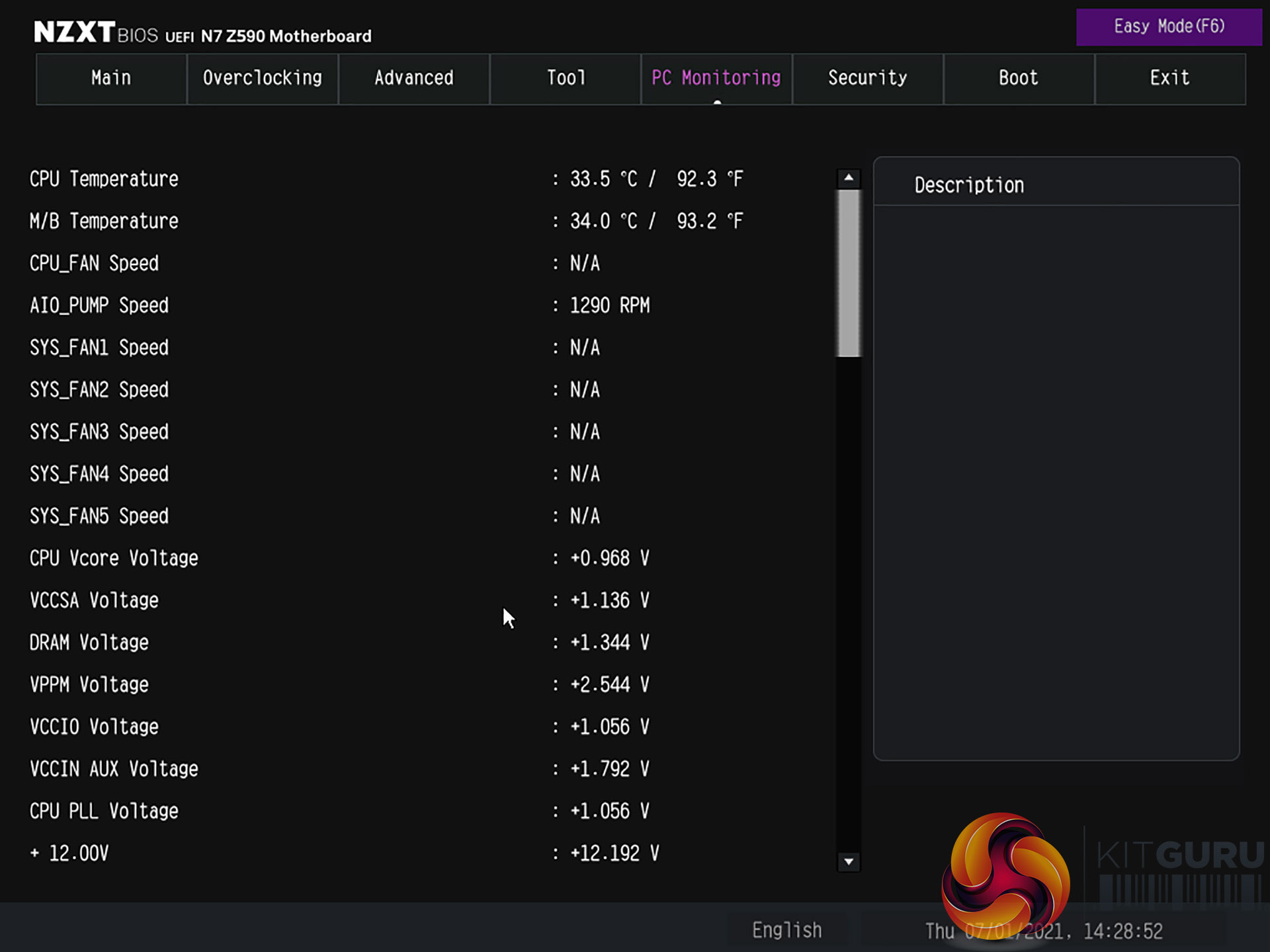Go to the Security tab
The image size is (1270, 952).
click(867, 78)
